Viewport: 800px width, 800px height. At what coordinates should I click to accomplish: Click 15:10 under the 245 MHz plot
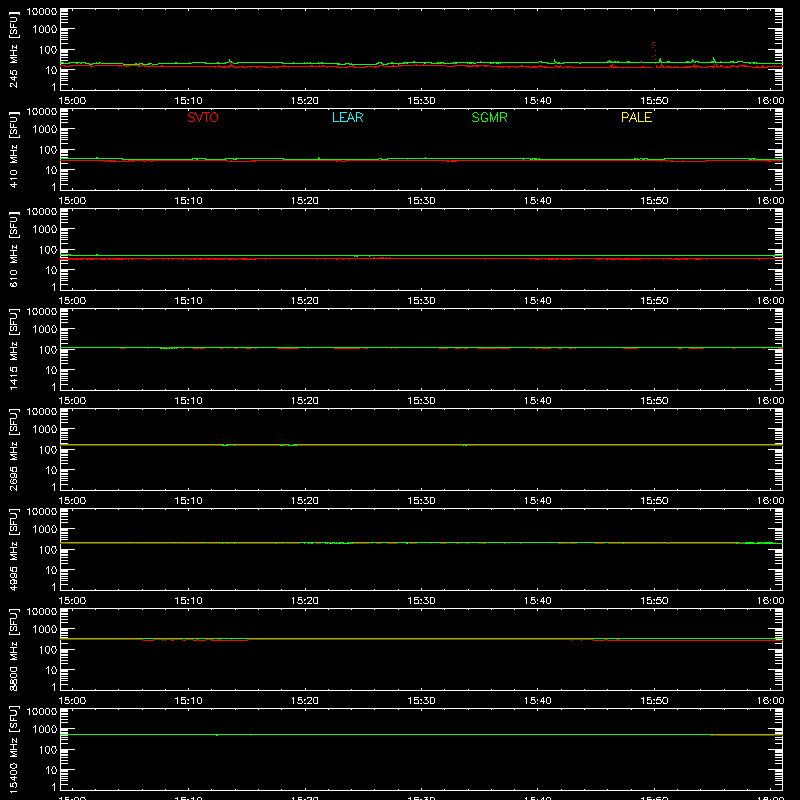pos(188,101)
